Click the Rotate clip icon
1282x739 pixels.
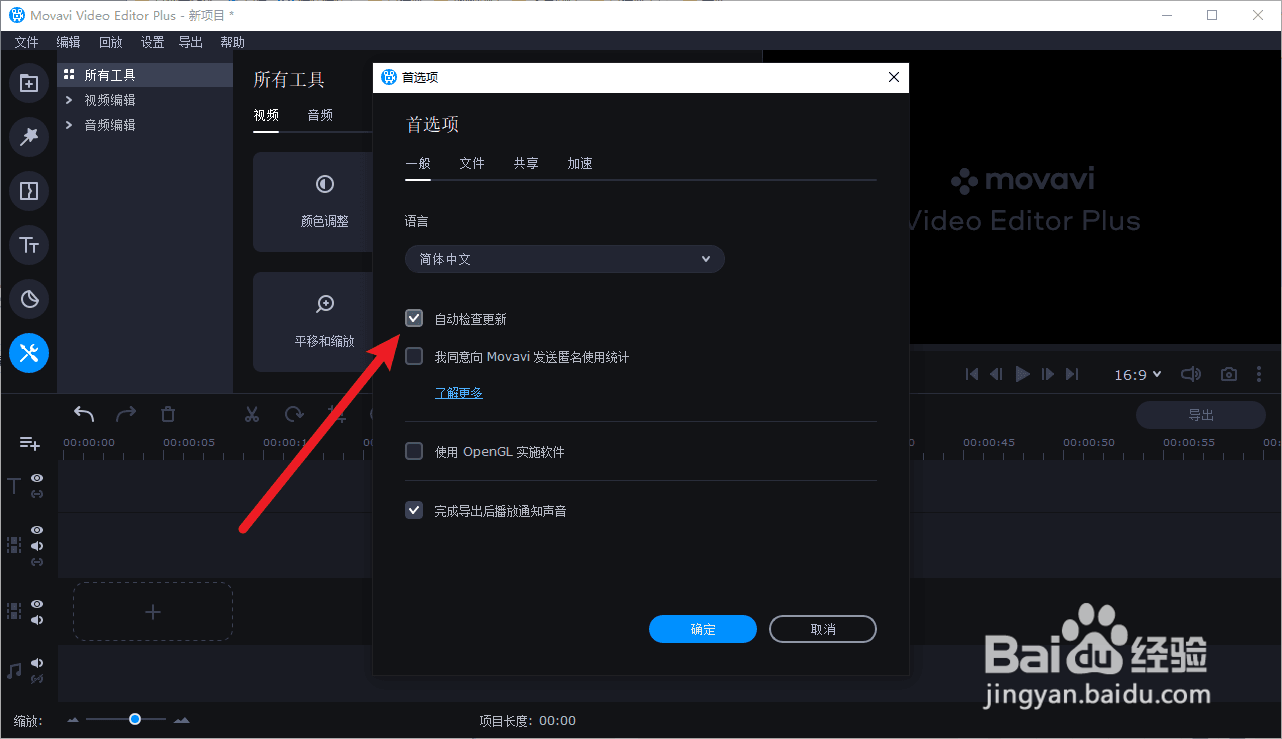tap(294, 414)
